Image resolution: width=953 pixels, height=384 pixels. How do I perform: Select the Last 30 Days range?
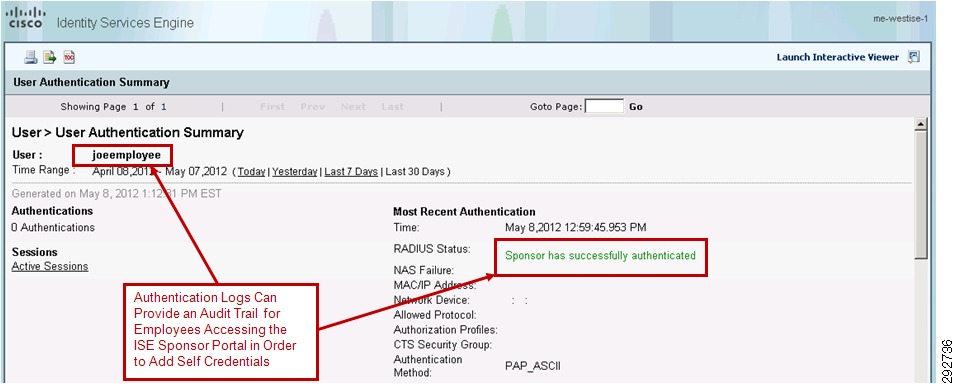pos(415,171)
